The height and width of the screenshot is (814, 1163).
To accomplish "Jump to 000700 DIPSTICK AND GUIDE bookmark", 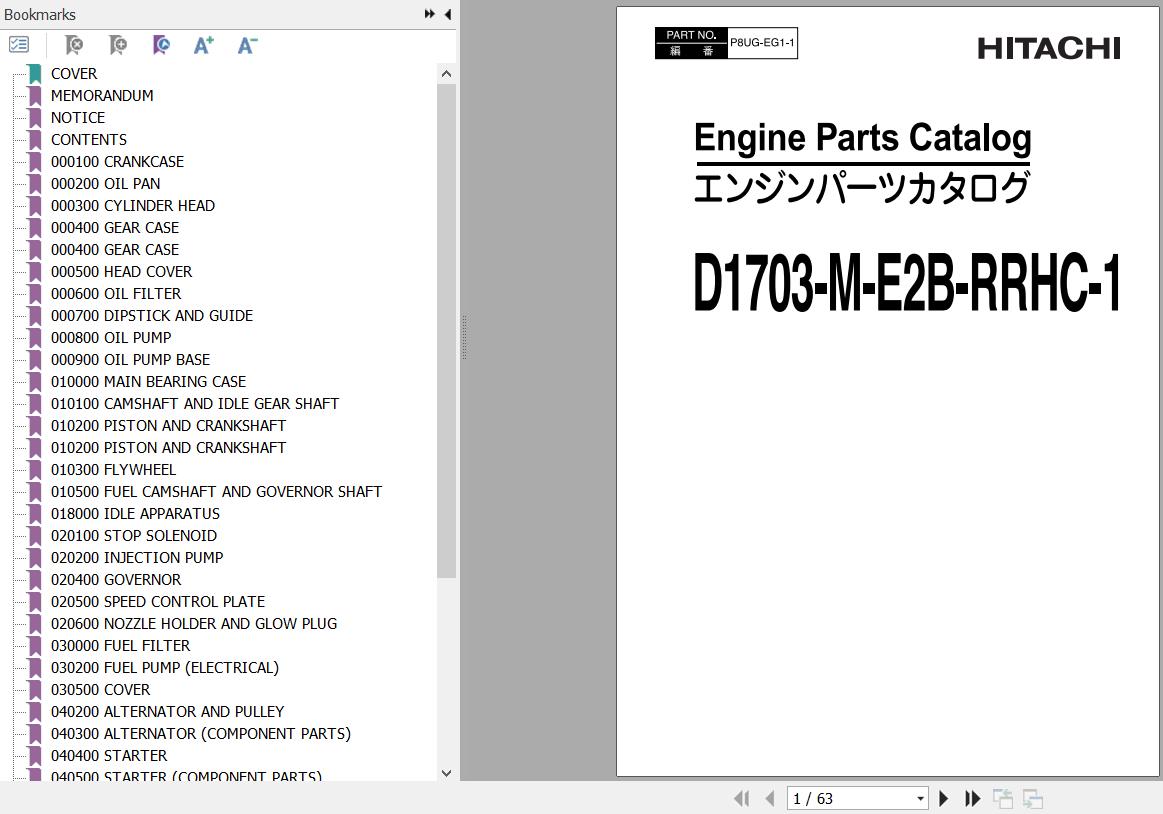I will tap(152, 315).
